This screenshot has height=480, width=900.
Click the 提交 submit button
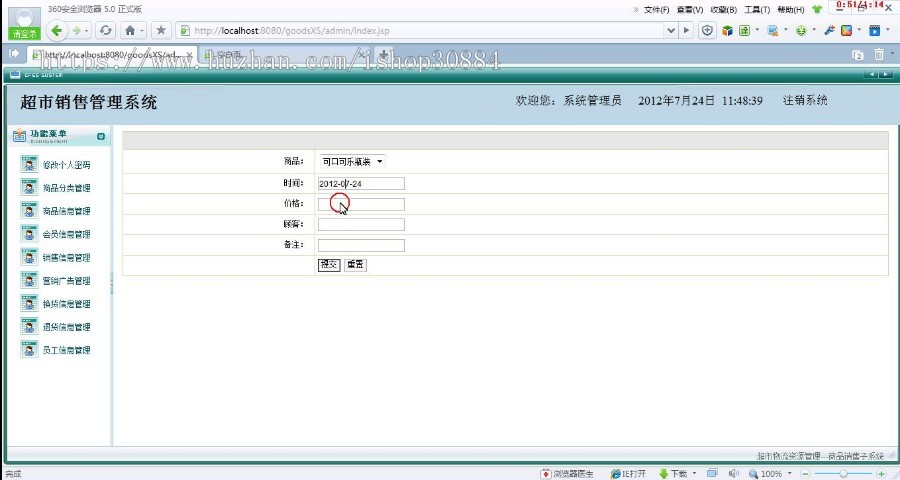point(329,265)
